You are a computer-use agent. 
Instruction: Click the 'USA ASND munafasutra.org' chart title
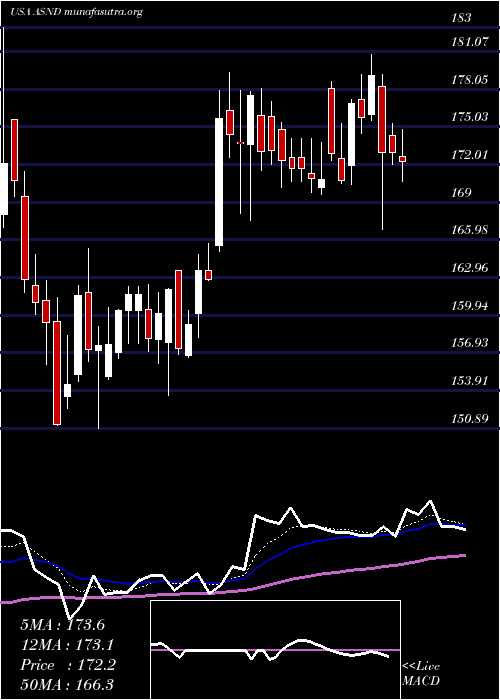pos(76,12)
